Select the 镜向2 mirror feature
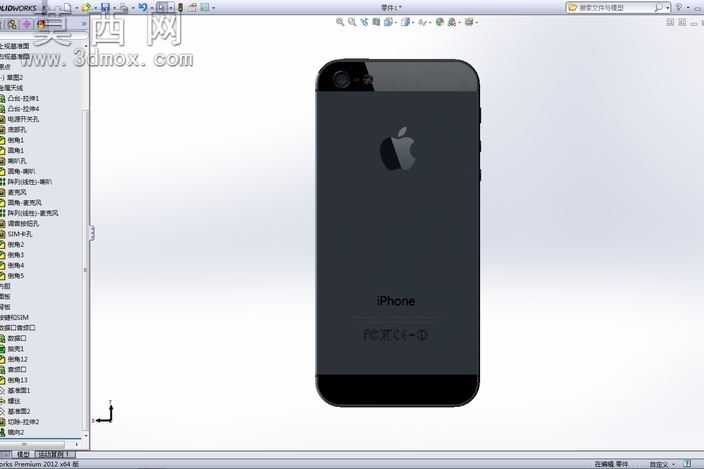 (16, 432)
